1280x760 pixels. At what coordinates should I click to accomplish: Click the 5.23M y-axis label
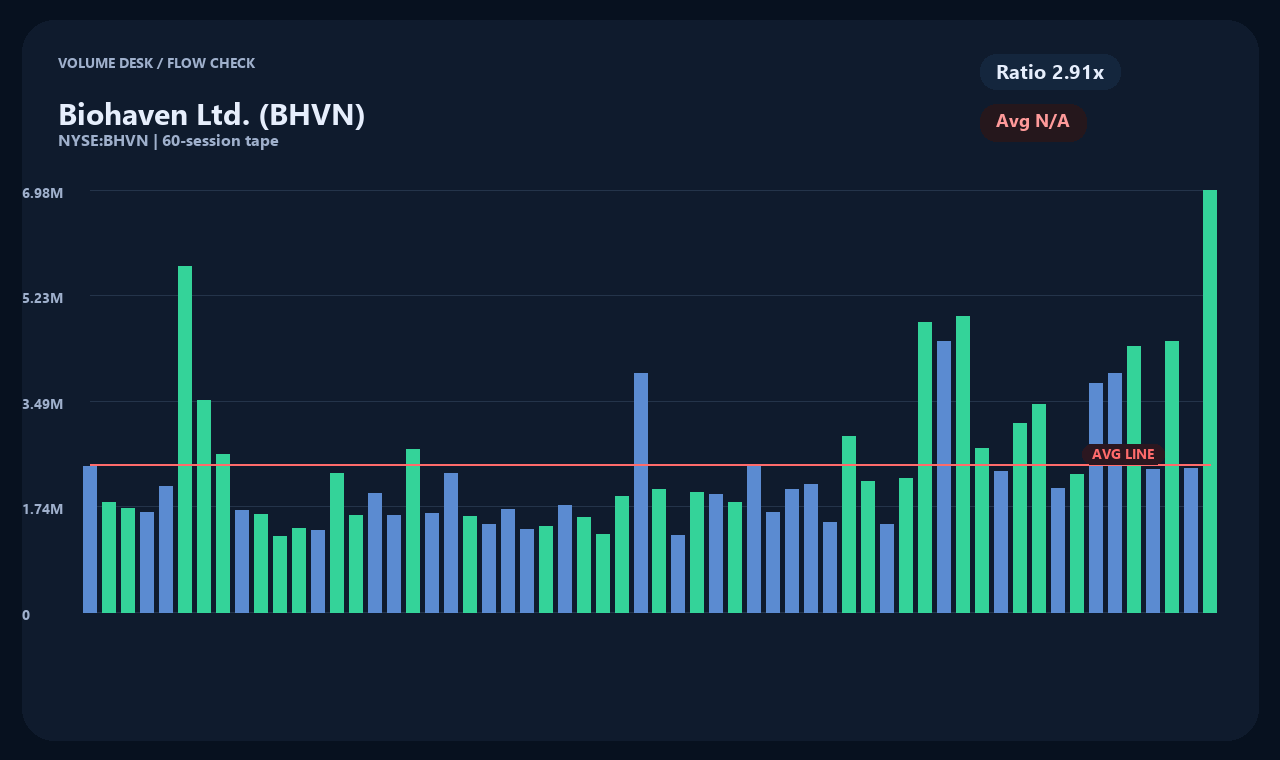pos(43,298)
